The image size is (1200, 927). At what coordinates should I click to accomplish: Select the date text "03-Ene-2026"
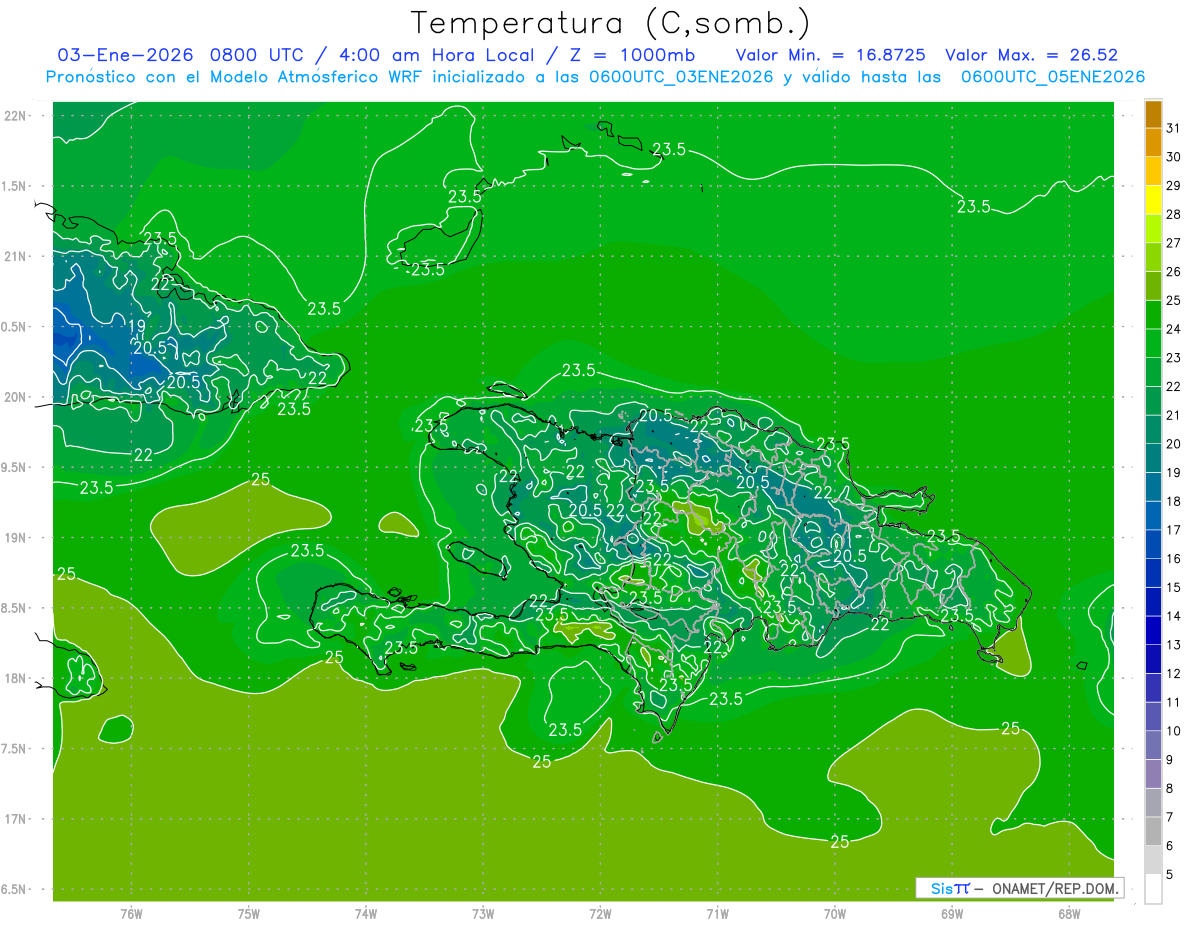[x=126, y=55]
